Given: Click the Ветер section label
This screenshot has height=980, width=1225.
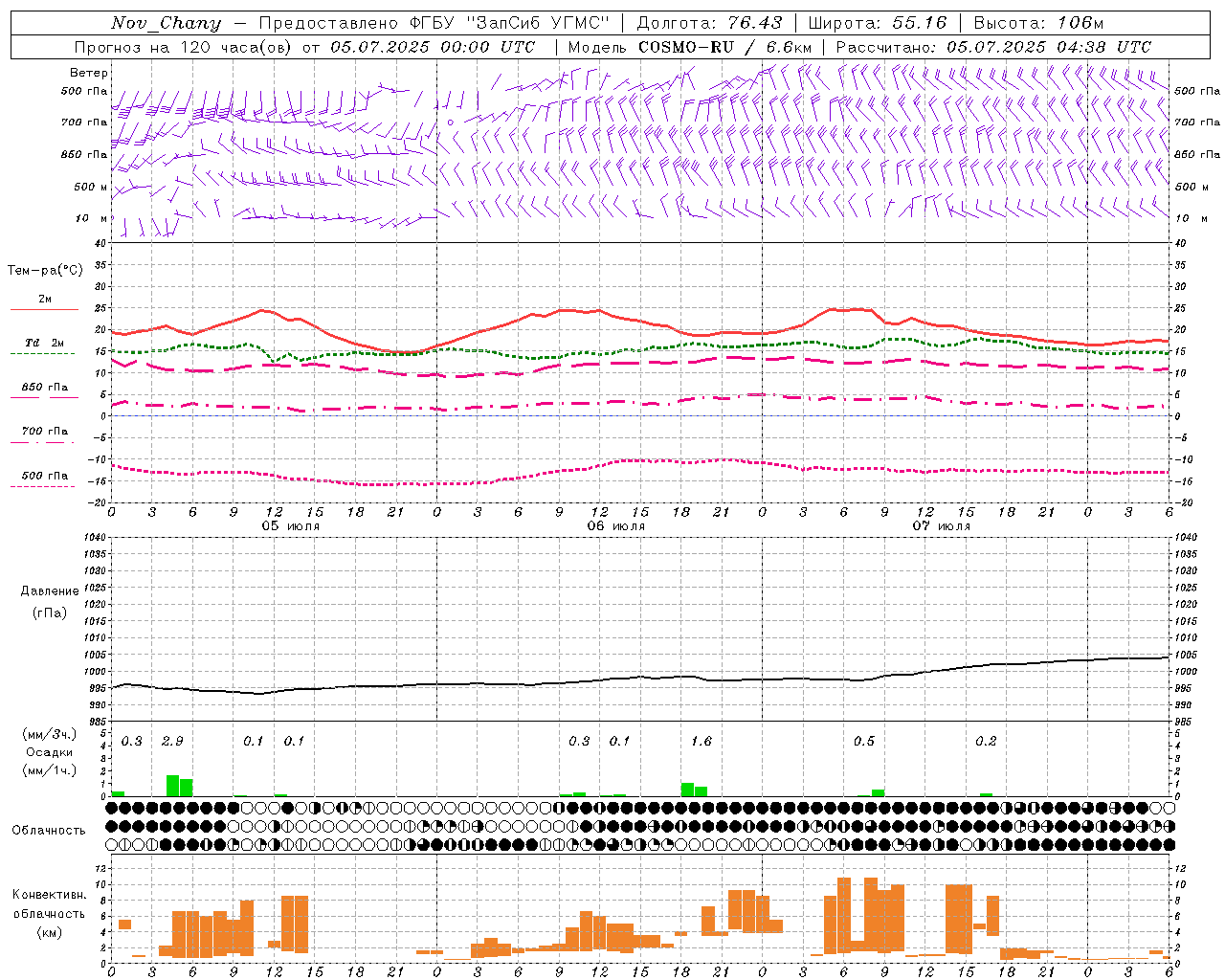Looking at the screenshot, I should (x=89, y=73).
